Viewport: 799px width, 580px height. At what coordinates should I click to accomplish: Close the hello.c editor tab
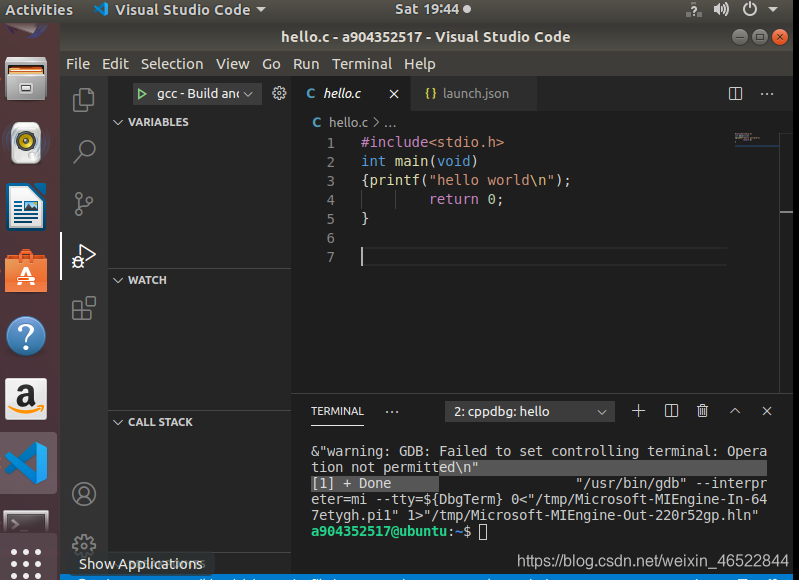point(393,94)
